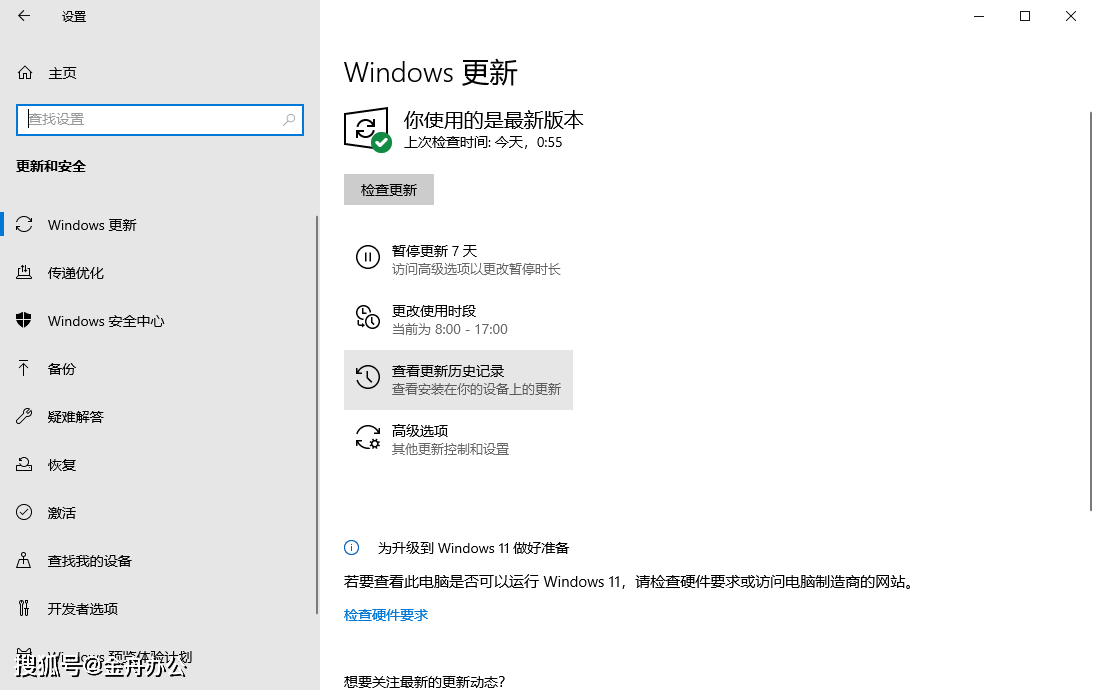Click the vertical scrollbar of the main pane
Viewport: 1094px width, 690px height.
1090,310
